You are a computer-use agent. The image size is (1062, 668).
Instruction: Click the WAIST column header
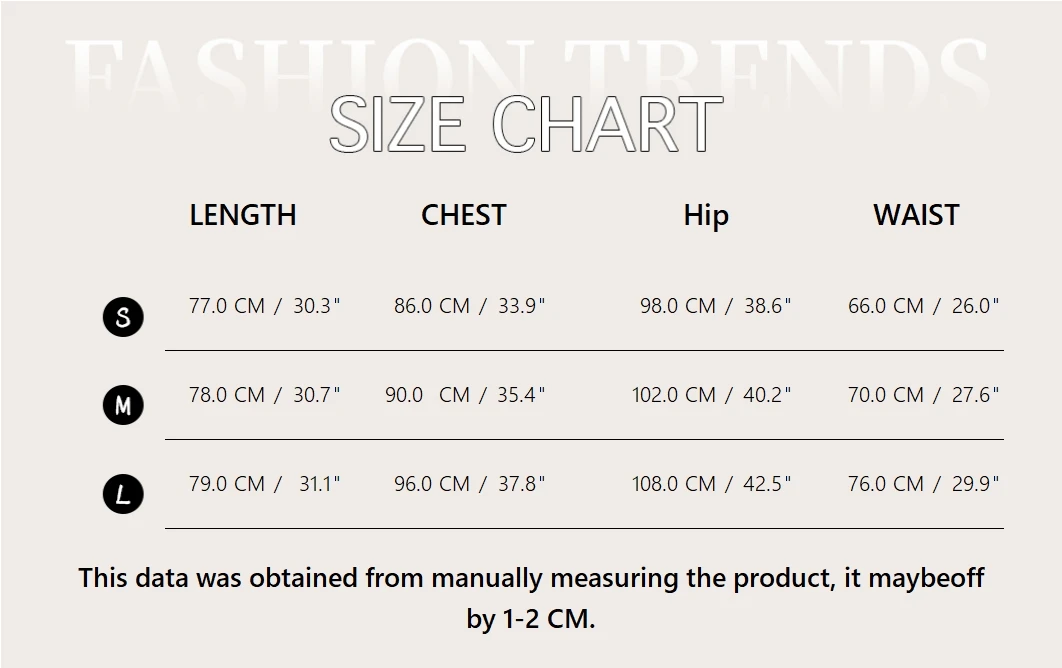coord(916,215)
